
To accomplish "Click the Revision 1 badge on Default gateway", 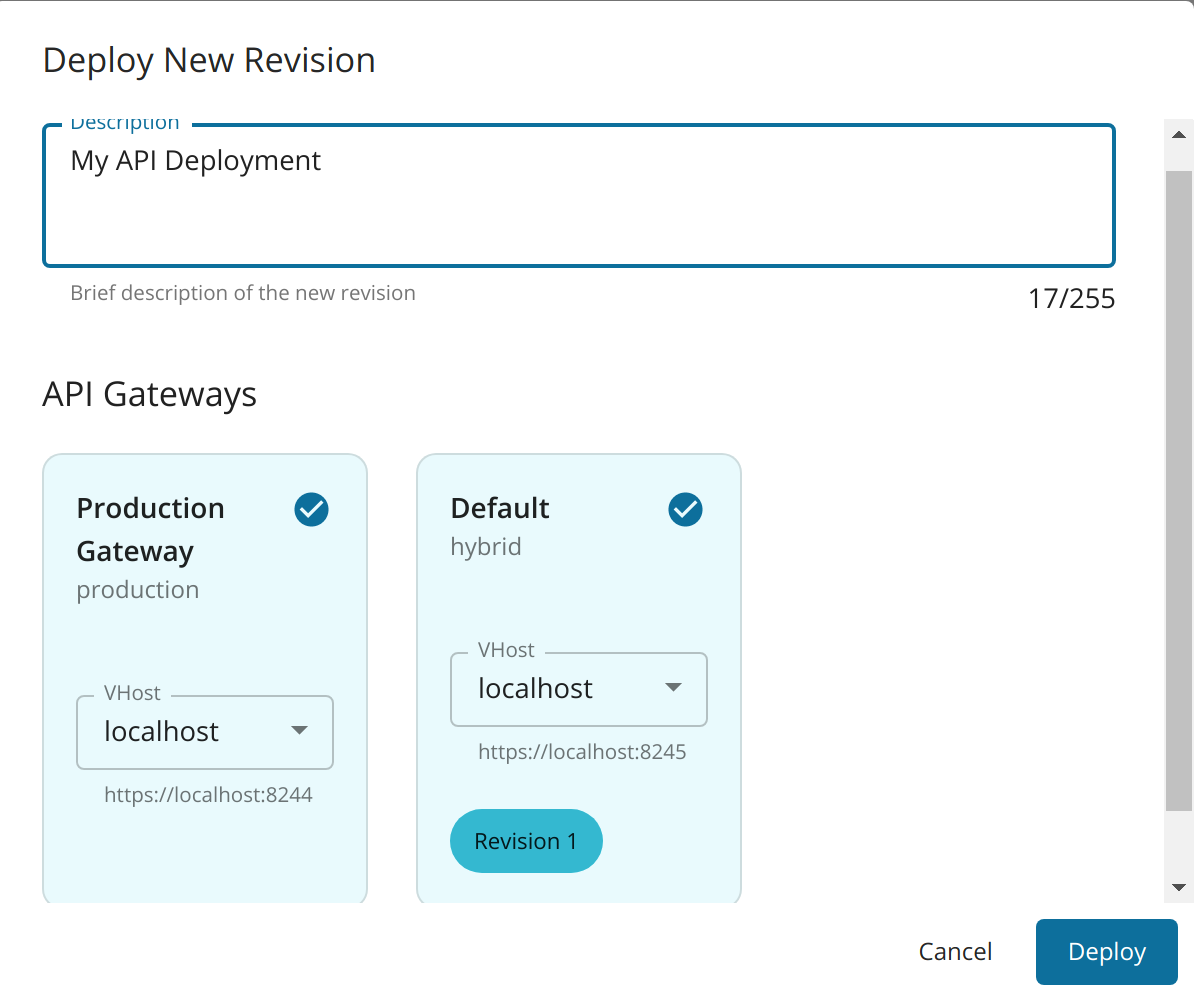I will (x=526, y=841).
